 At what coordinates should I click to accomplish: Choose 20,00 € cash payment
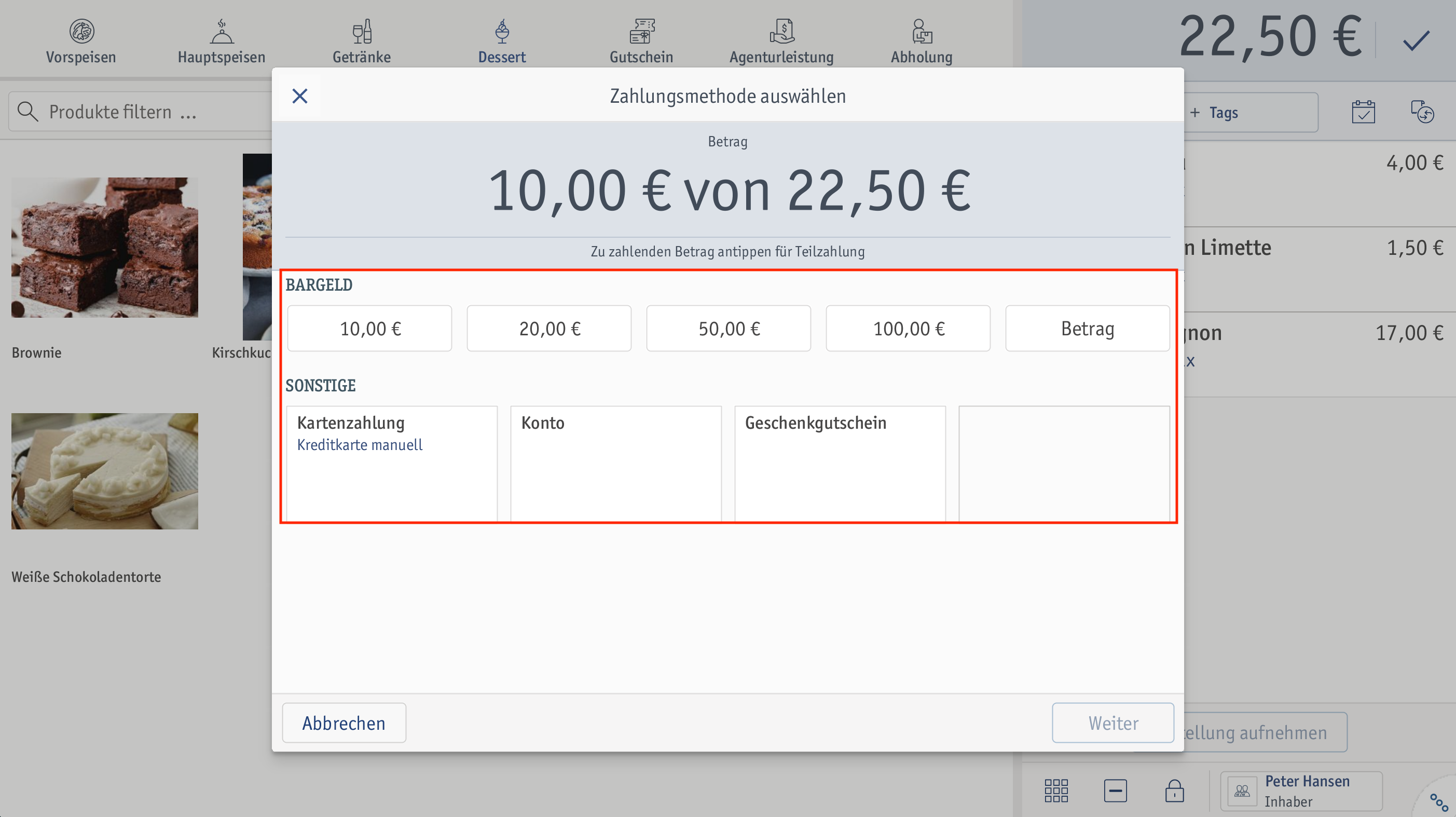(x=550, y=329)
